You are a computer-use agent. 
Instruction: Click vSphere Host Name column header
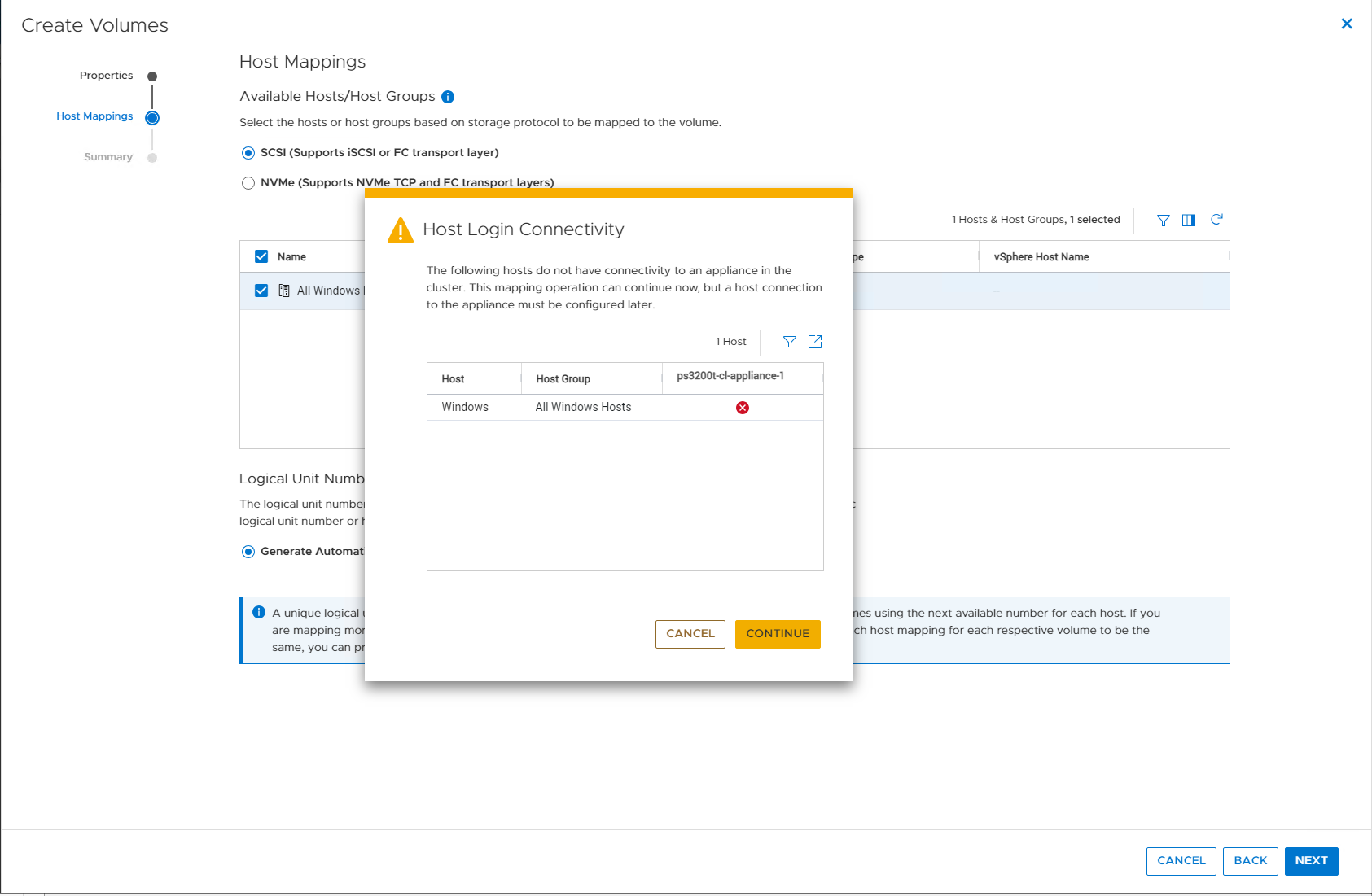pyautogui.click(x=1103, y=256)
